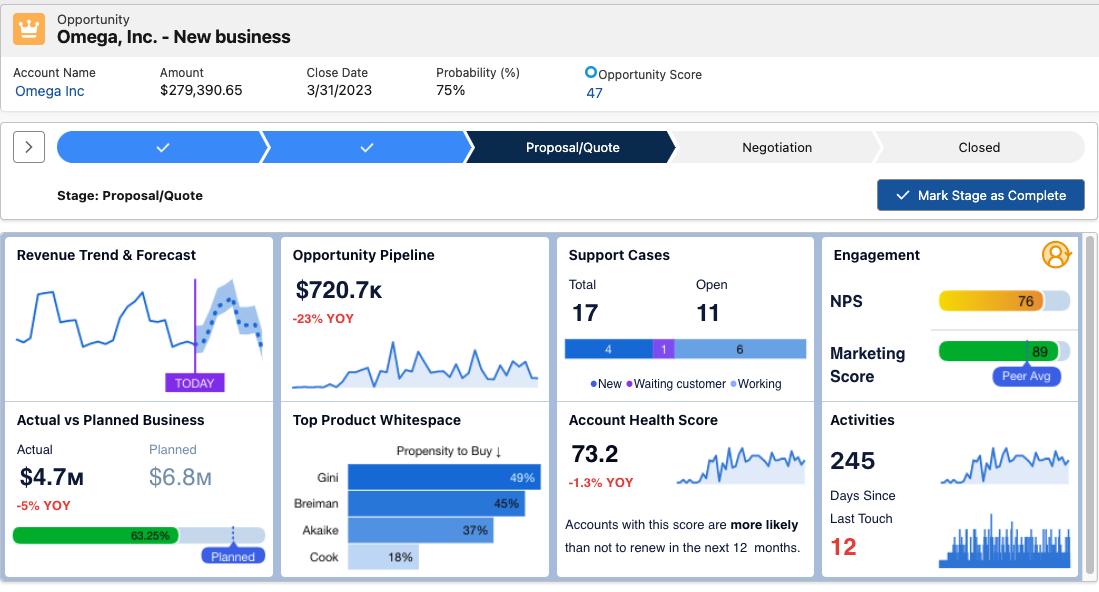Image resolution: width=1099 pixels, height=592 pixels.
Task: Open the Omega Inc account link
Action: pyautogui.click(x=50, y=91)
